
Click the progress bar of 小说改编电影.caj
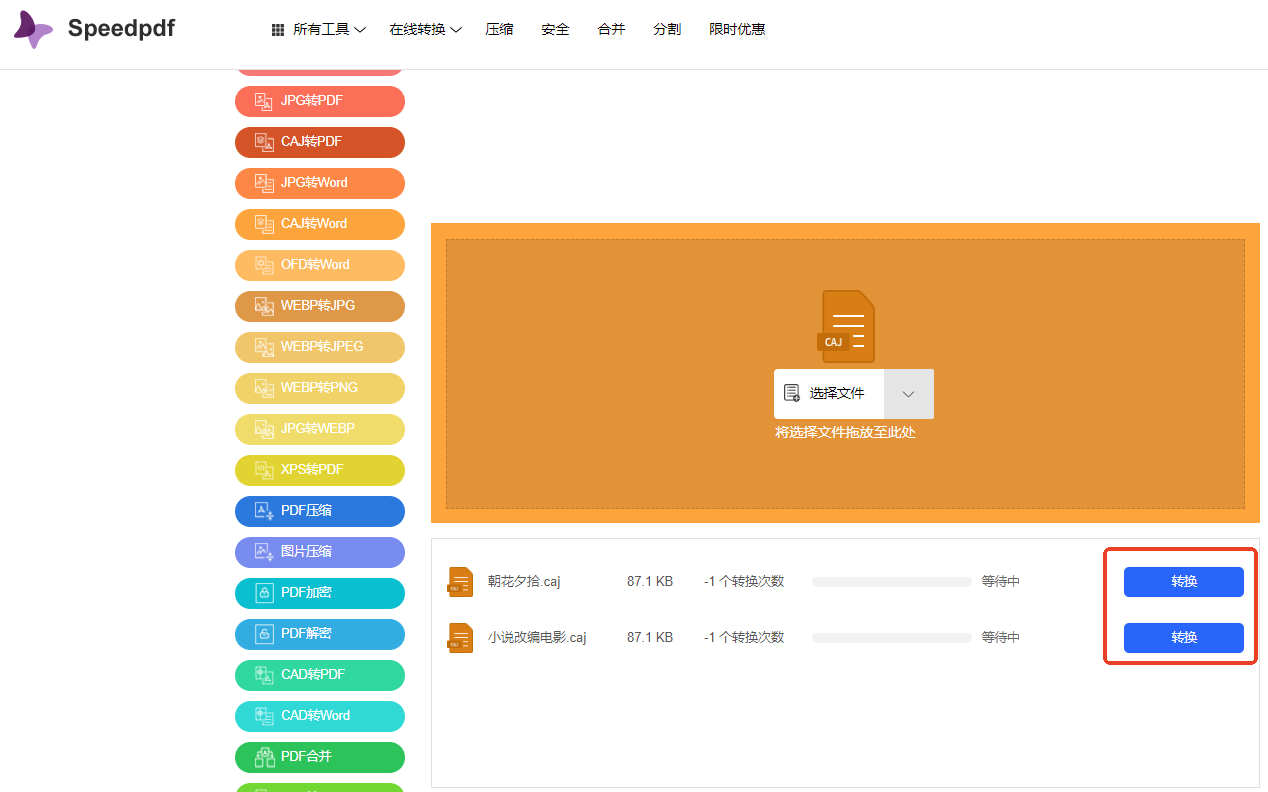(890, 637)
